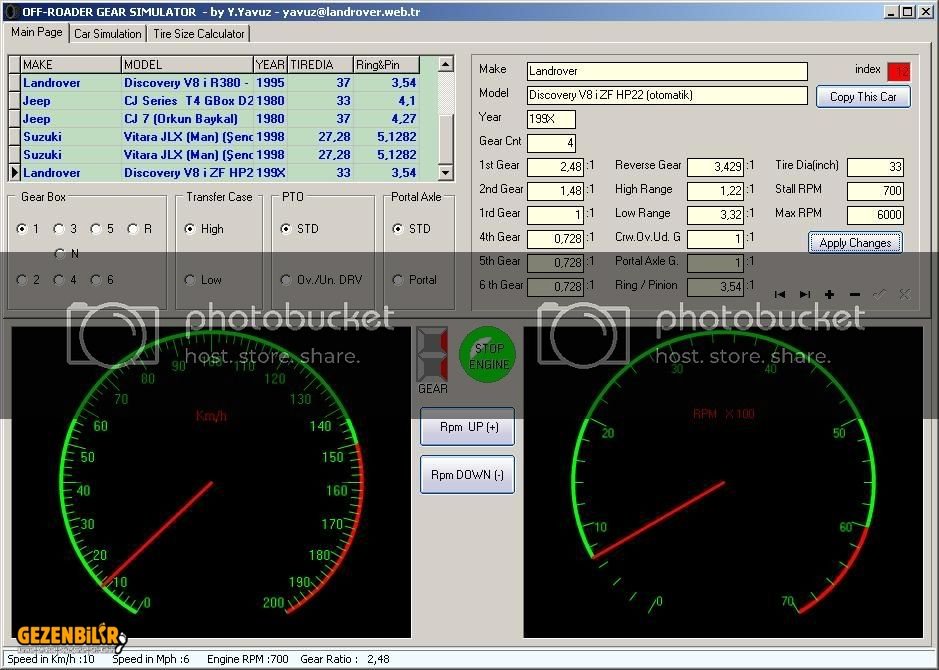Choose Portal Axle Portal option
The width and height of the screenshot is (939, 670).
[398, 280]
